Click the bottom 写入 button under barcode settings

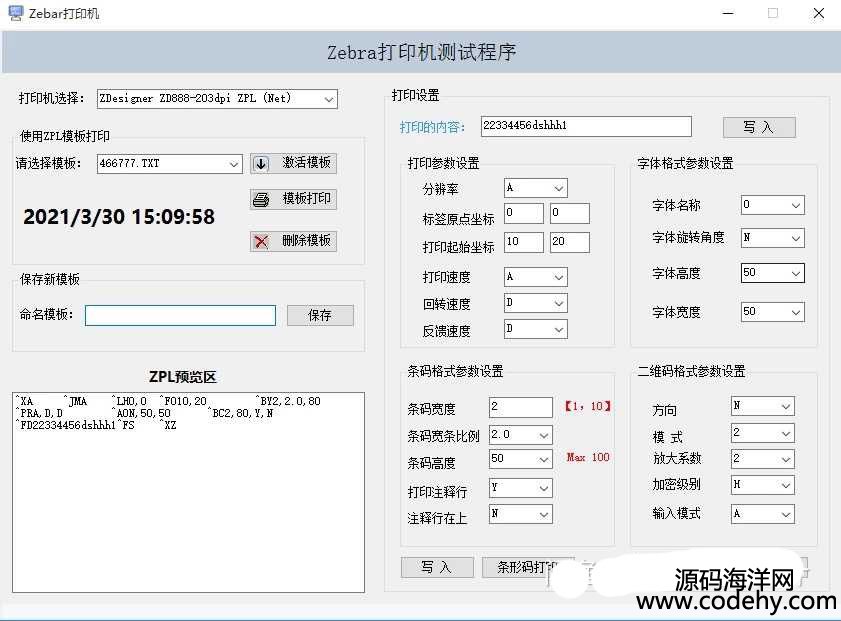tap(437, 567)
